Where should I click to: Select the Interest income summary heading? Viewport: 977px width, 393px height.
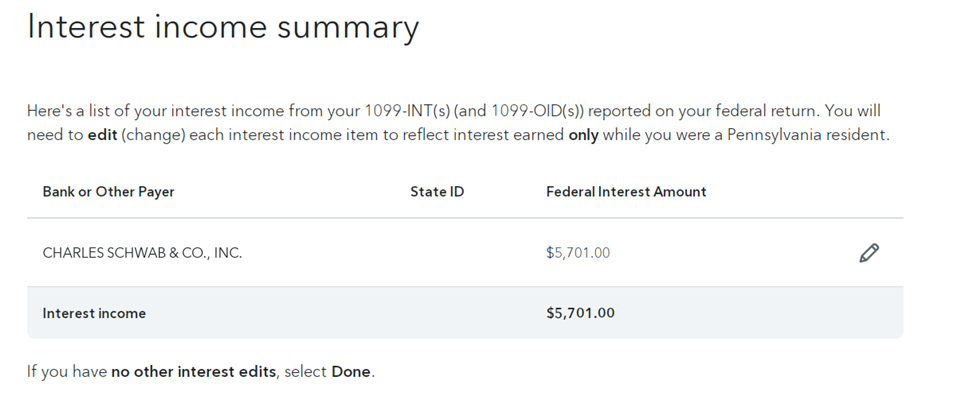223,28
